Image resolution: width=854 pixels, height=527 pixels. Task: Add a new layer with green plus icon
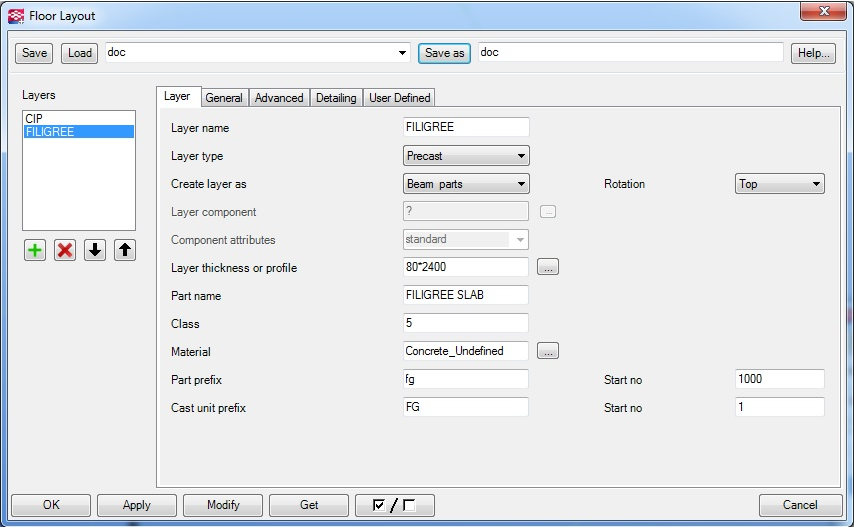pyautogui.click(x=35, y=250)
